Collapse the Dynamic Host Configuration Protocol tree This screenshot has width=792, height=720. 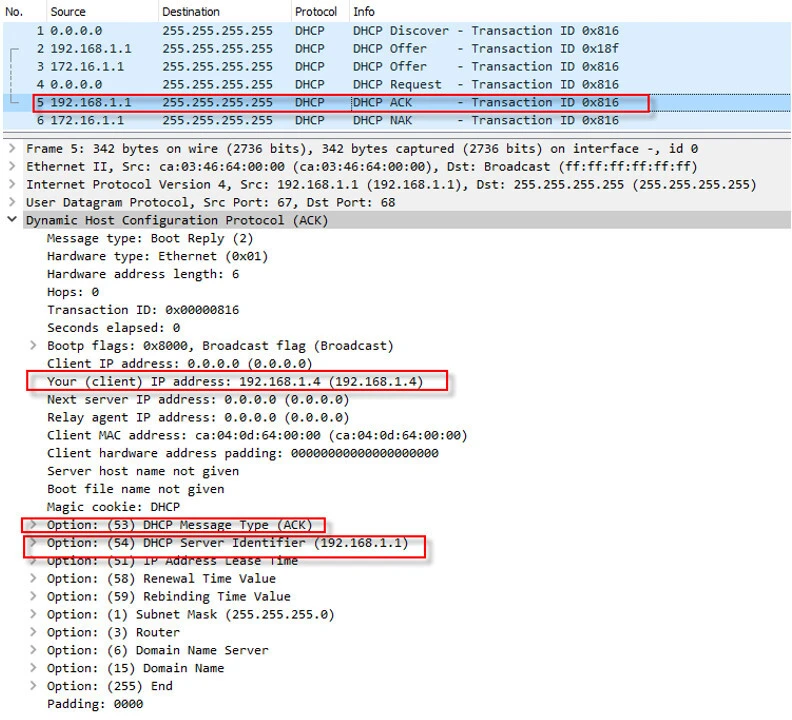[11, 220]
